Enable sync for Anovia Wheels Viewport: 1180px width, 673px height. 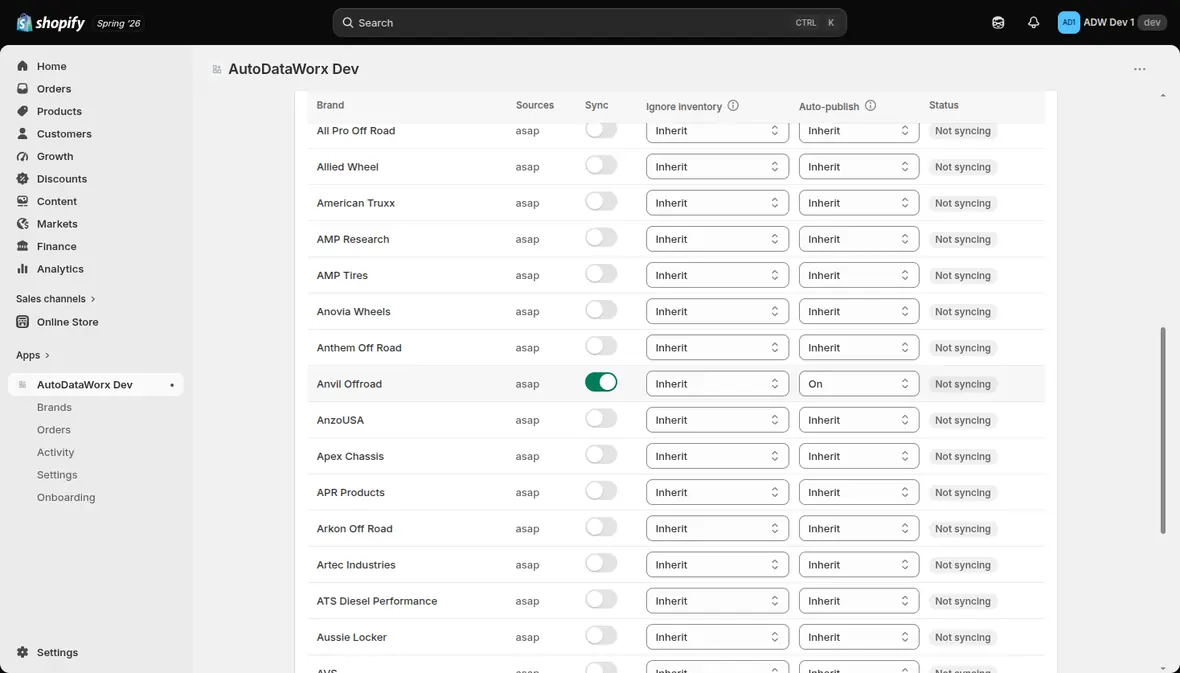(601, 310)
